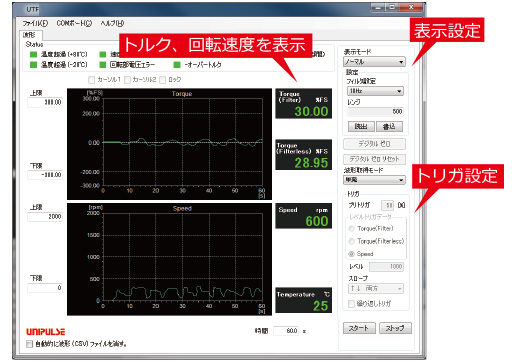Open the ファイル(F) menu

tap(35, 23)
